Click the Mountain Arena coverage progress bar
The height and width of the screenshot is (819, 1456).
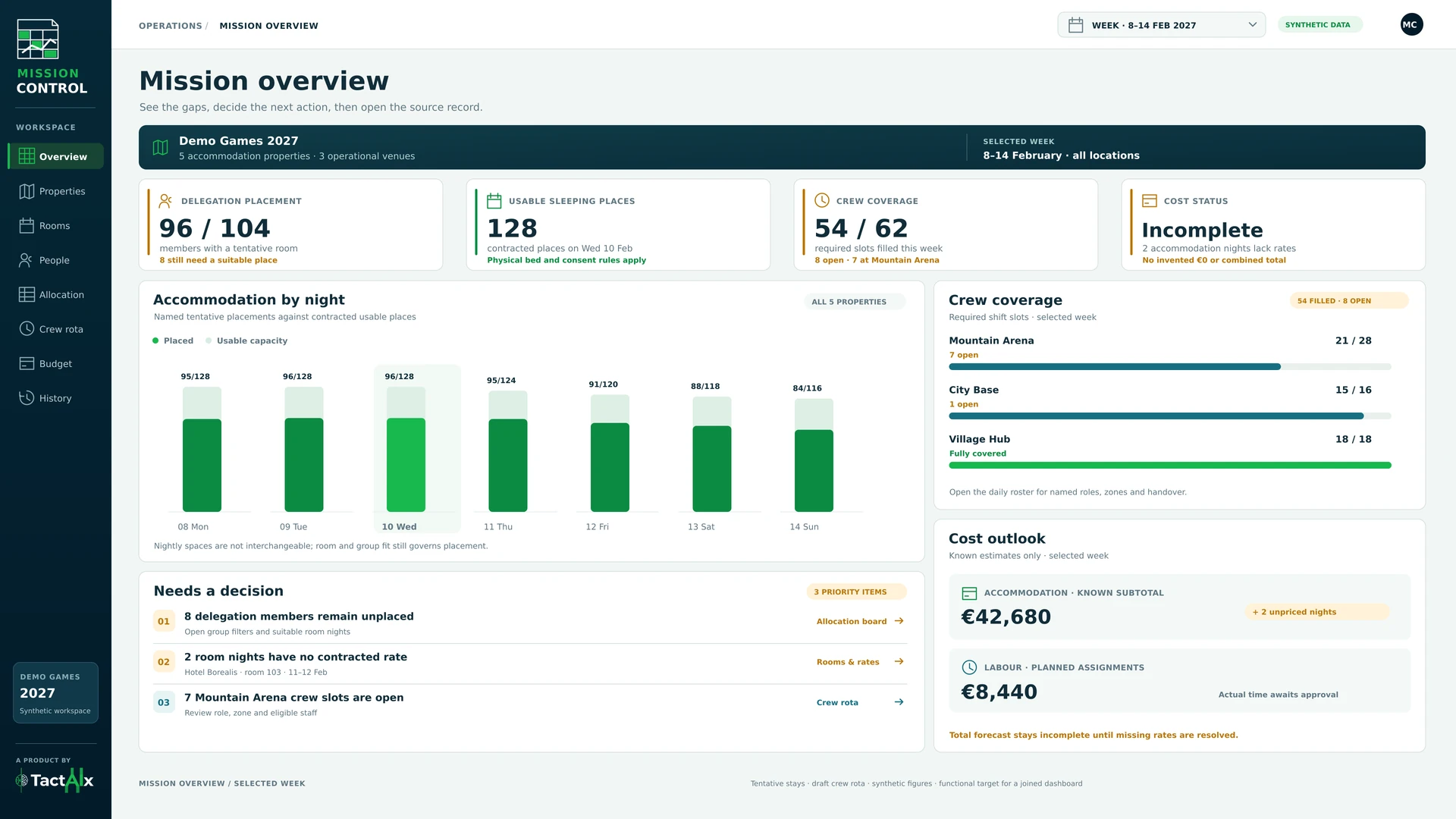(1170, 367)
